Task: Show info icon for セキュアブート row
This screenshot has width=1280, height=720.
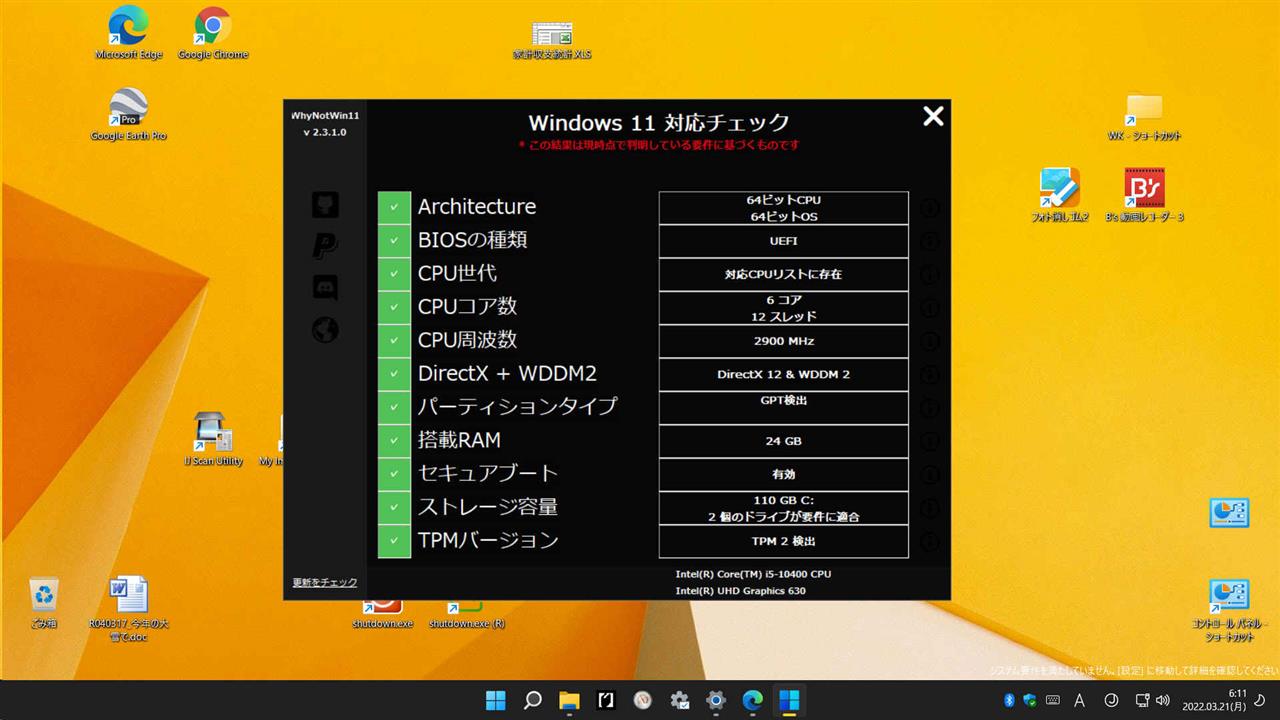Action: point(929,474)
